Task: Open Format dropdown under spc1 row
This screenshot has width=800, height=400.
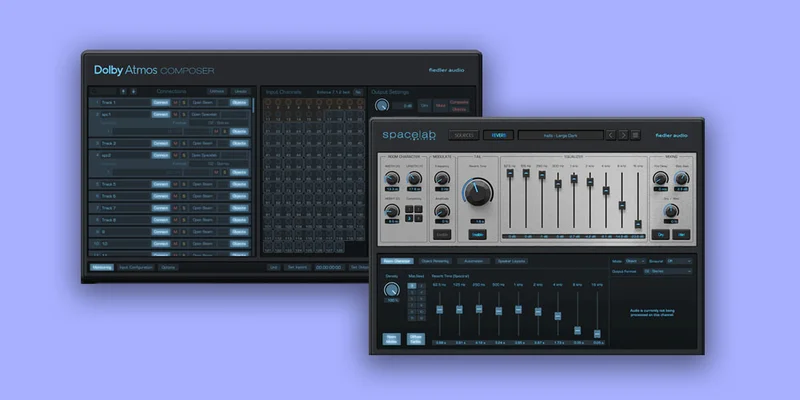Action: [219, 123]
